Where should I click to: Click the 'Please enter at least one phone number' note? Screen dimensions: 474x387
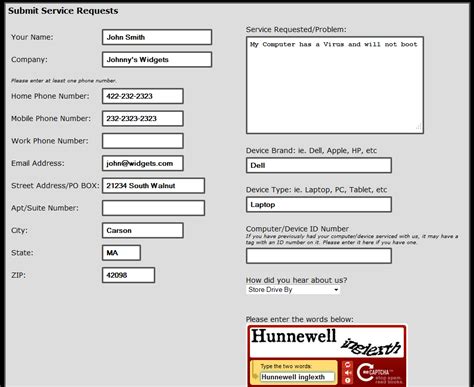[63, 81]
